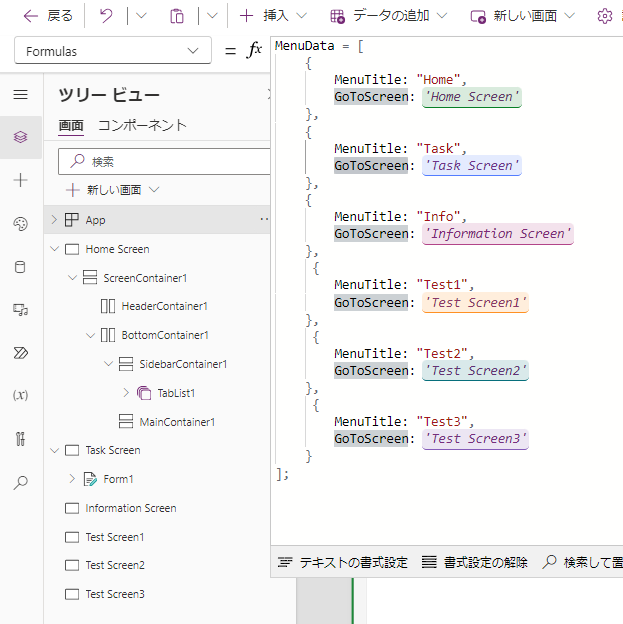Click the undo icon

click(x=106, y=16)
